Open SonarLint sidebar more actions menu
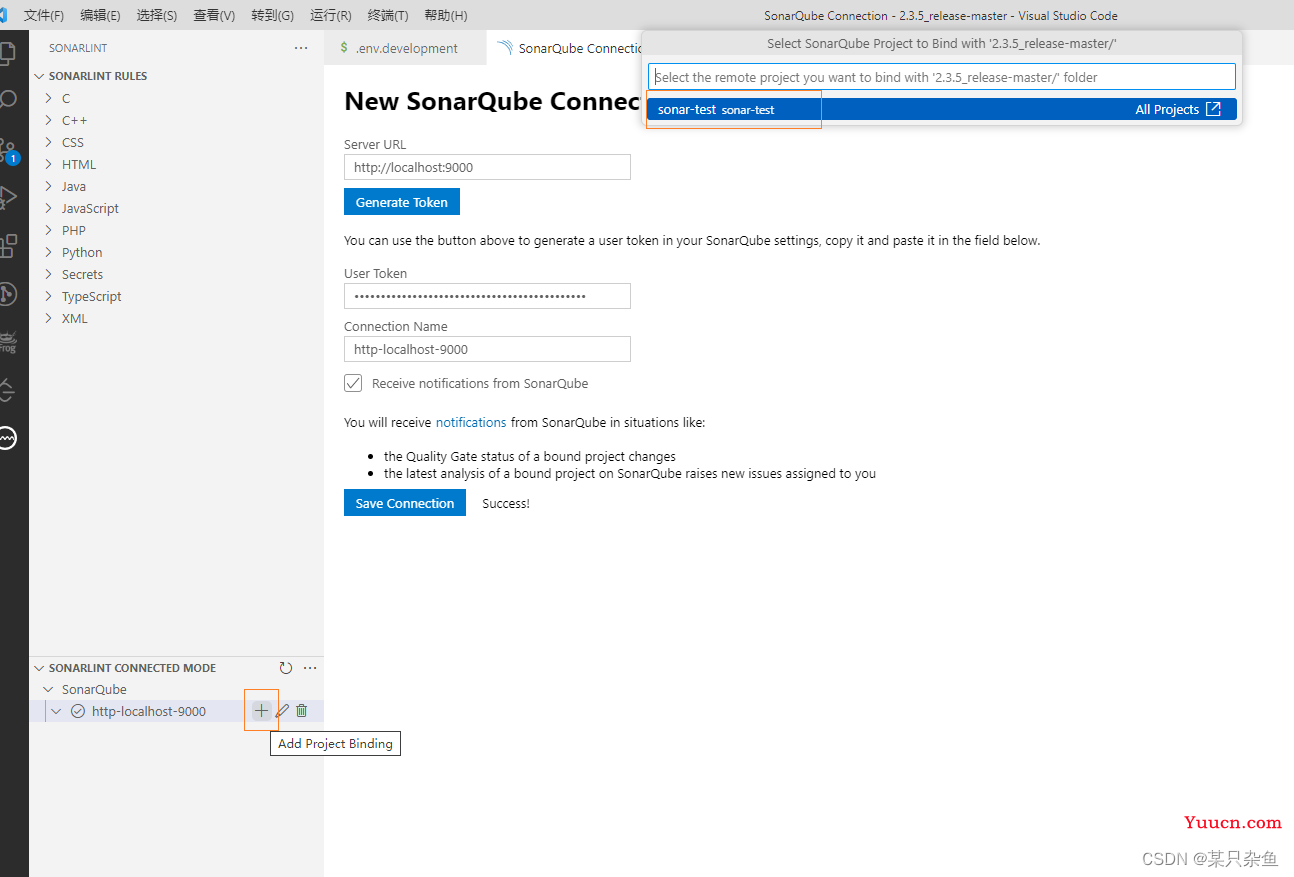The height and width of the screenshot is (877, 1294). pyautogui.click(x=301, y=48)
